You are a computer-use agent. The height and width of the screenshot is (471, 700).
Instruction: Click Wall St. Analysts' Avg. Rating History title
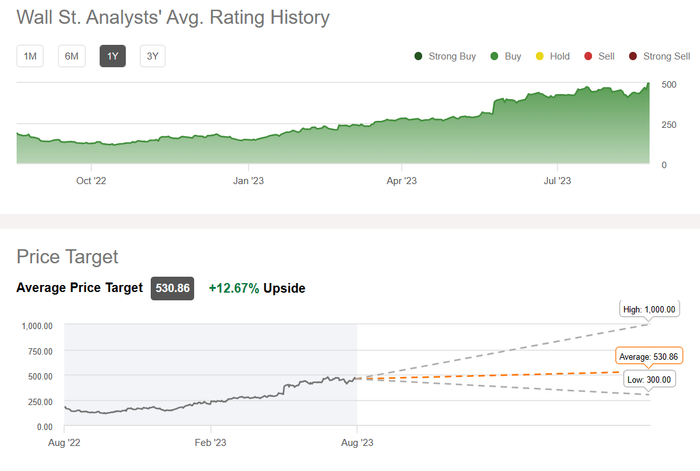click(x=173, y=17)
